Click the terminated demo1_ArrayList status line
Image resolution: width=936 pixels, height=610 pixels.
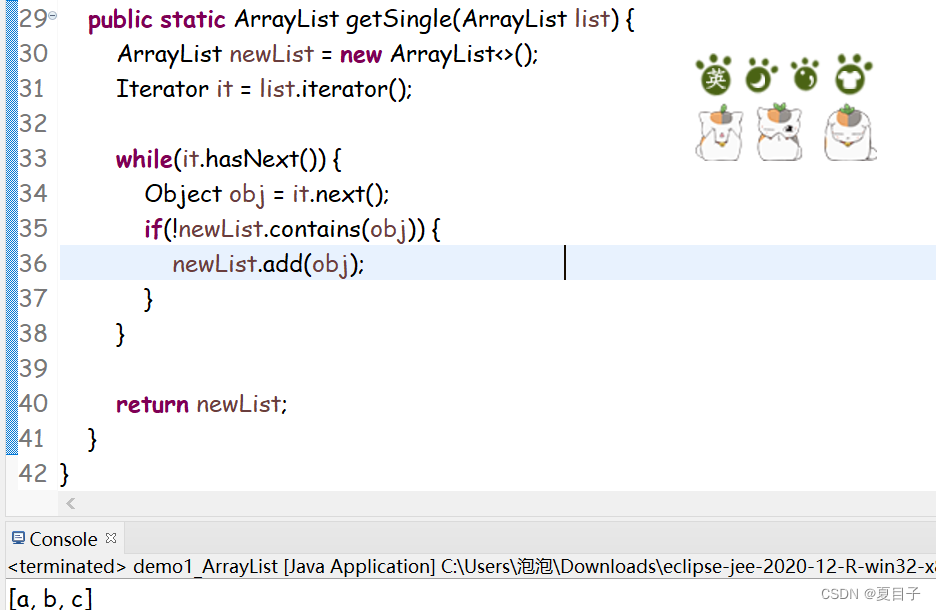[471, 566]
